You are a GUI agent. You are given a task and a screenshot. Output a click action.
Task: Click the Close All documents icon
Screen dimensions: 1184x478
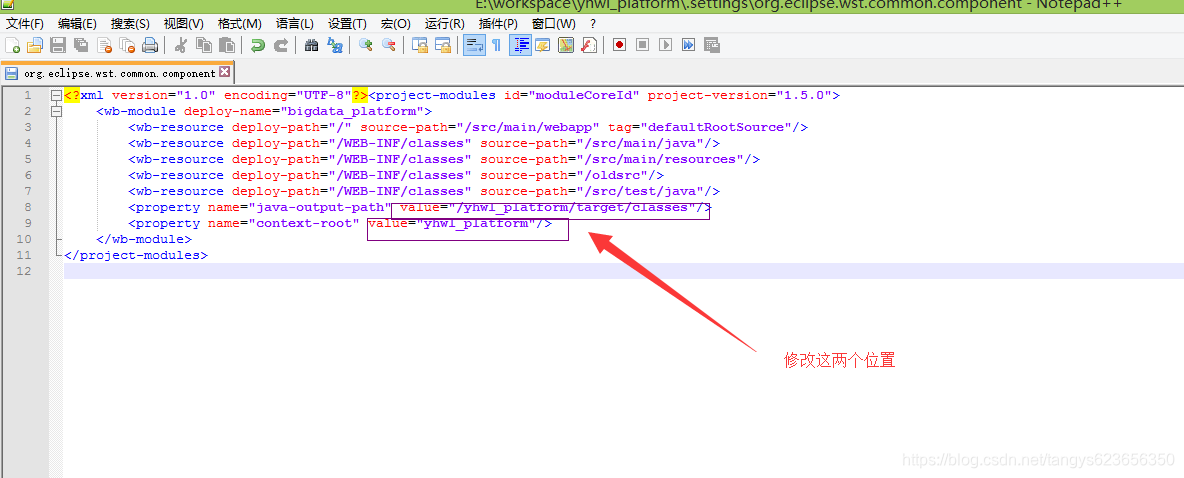(127, 45)
